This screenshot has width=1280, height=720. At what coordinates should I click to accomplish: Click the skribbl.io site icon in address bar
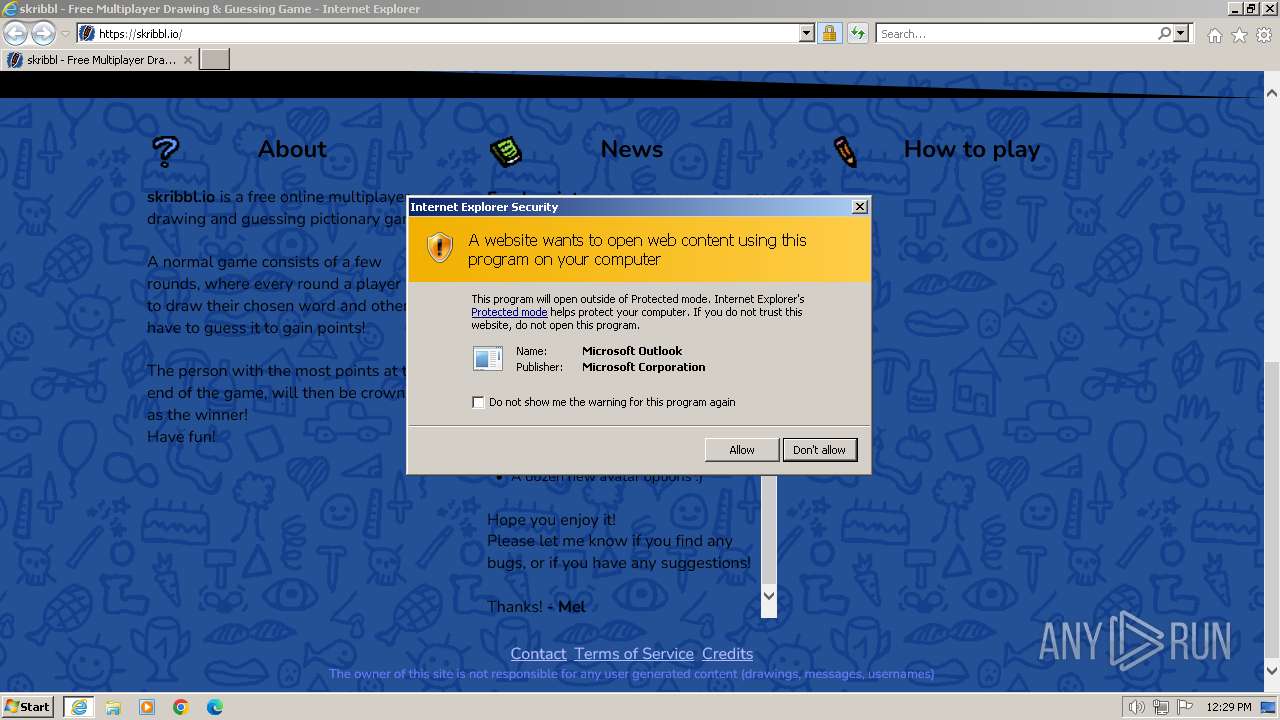point(87,33)
